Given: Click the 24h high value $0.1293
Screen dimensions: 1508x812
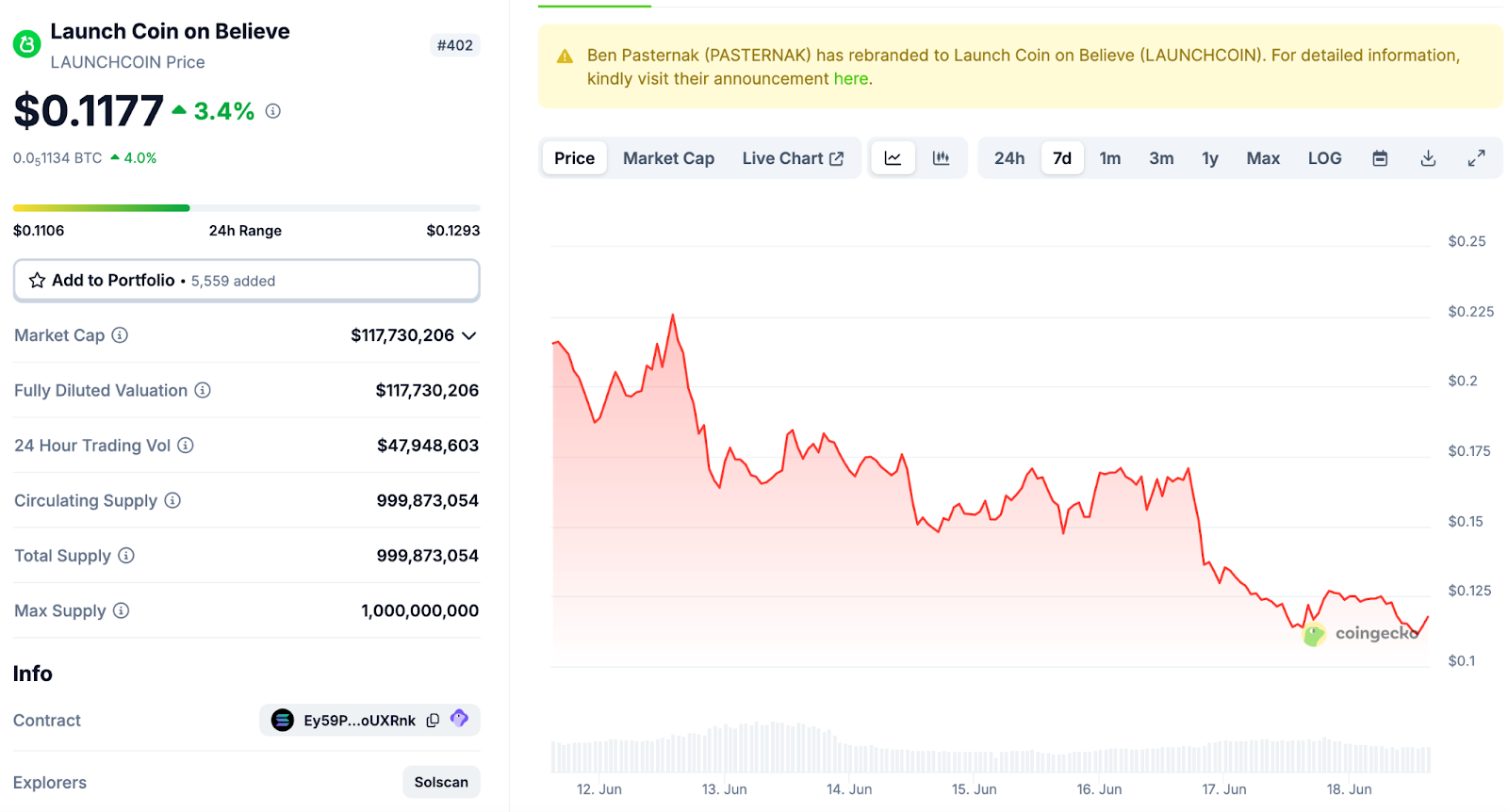Looking at the screenshot, I should [453, 231].
